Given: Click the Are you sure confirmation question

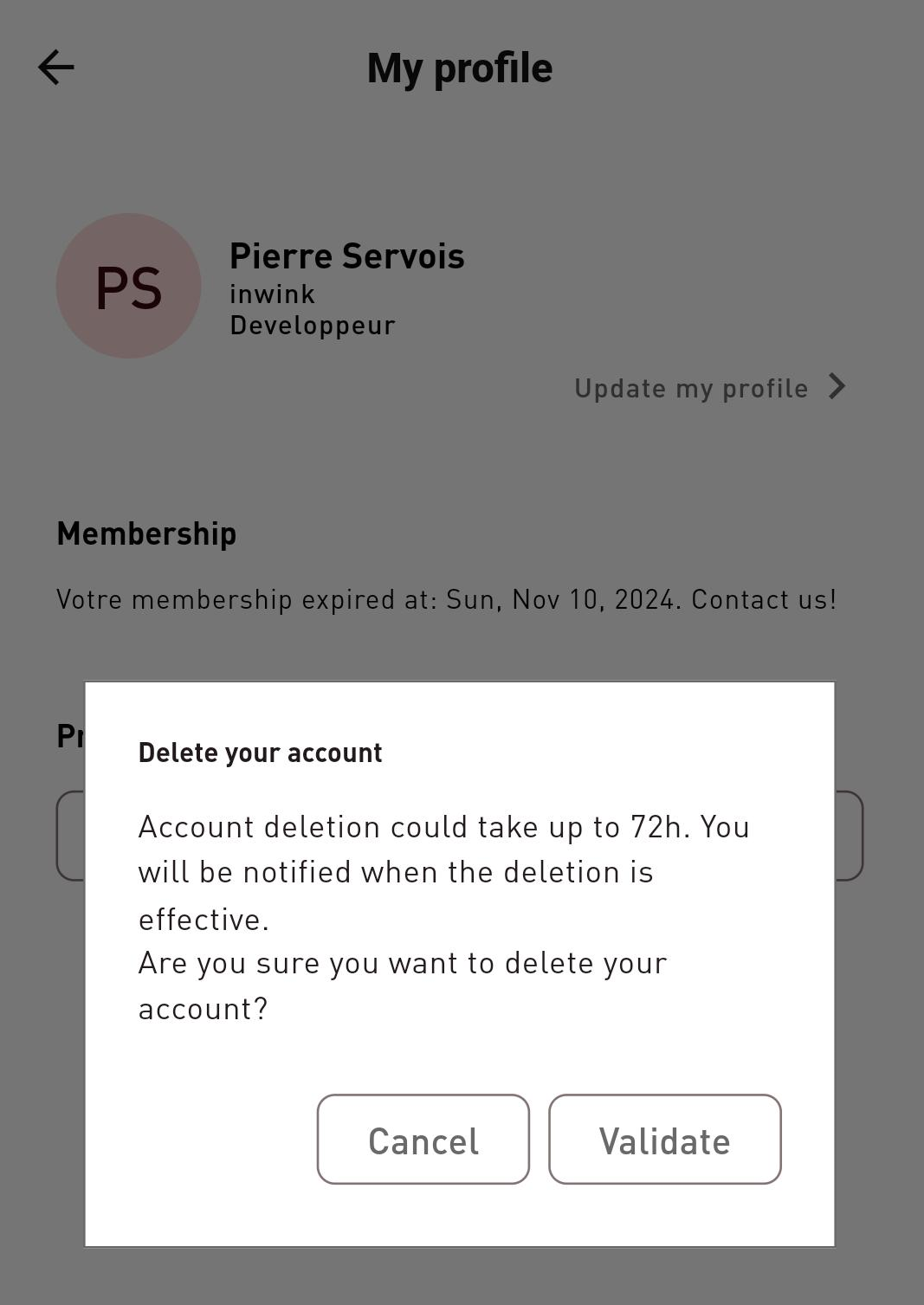Looking at the screenshot, I should coord(403,985).
